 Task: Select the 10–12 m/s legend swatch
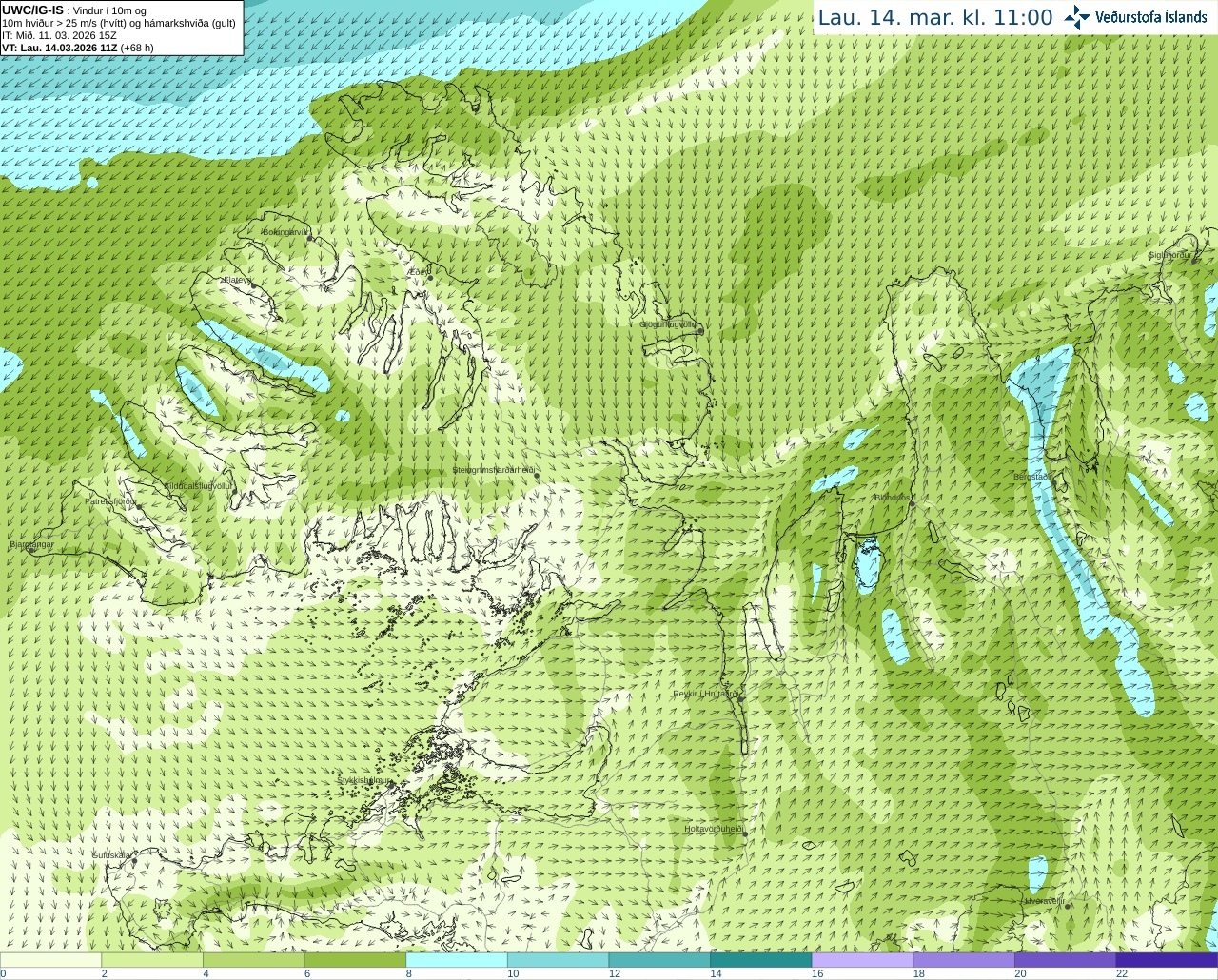(x=558, y=960)
